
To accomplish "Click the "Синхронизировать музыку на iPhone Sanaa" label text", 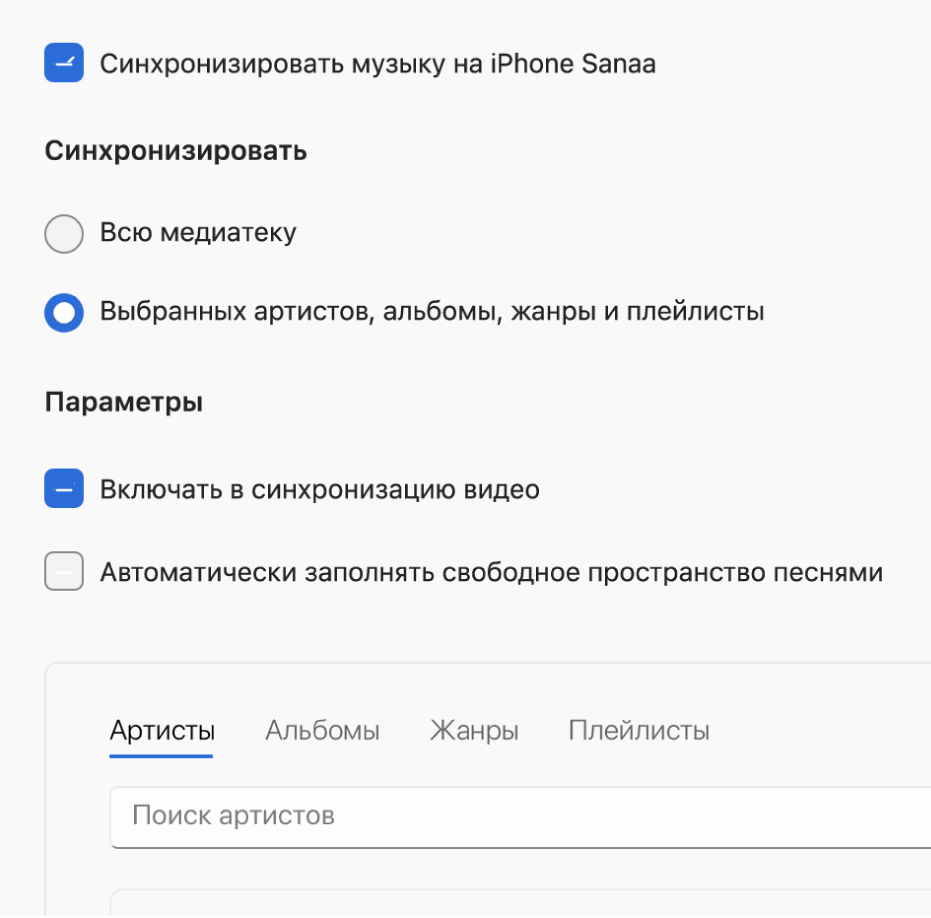I will tap(378, 65).
